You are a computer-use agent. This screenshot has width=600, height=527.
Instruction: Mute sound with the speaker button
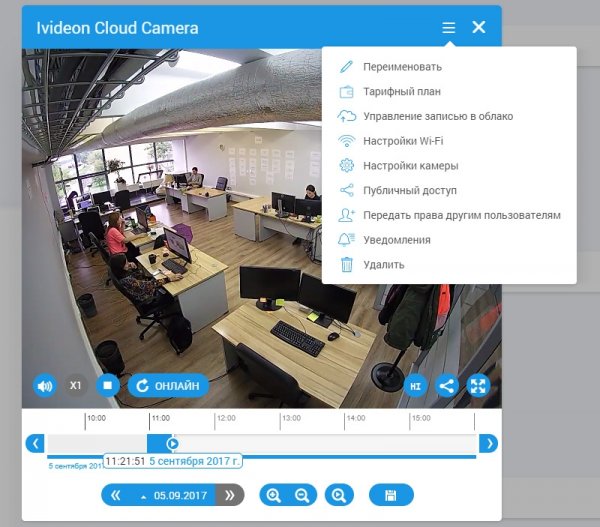coord(45,385)
